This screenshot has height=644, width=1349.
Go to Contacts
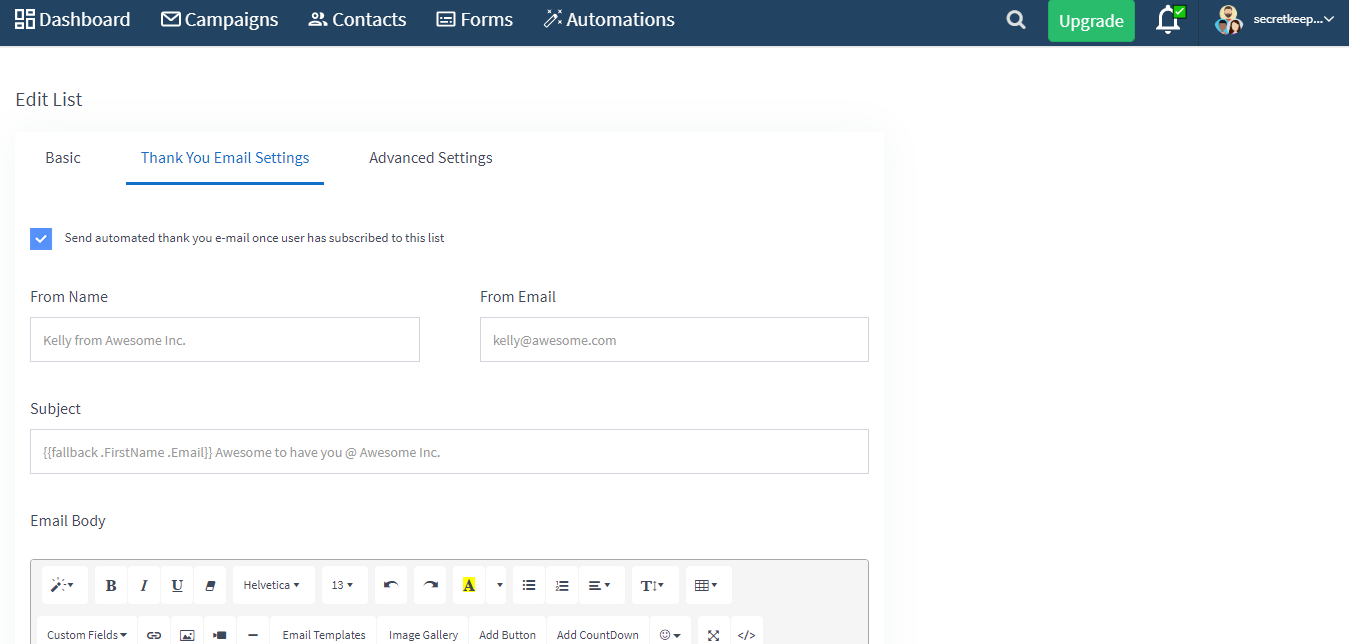tap(357, 19)
